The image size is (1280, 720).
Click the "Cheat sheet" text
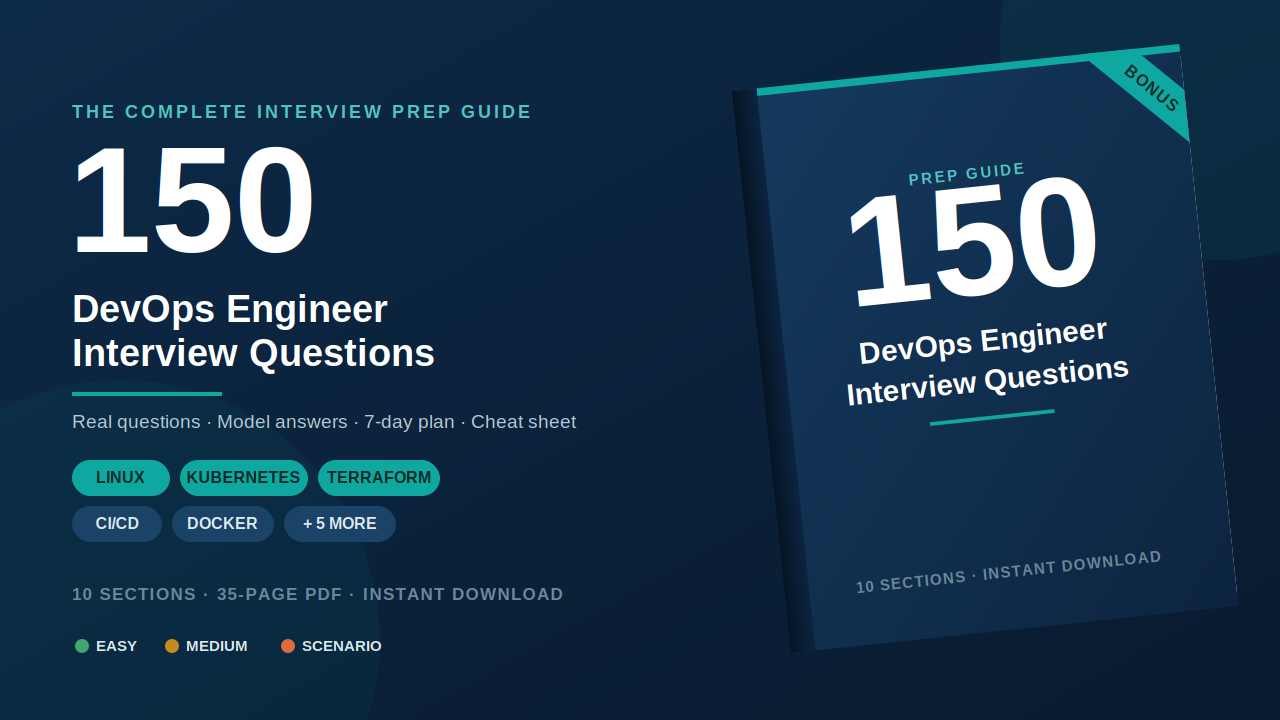pos(524,422)
